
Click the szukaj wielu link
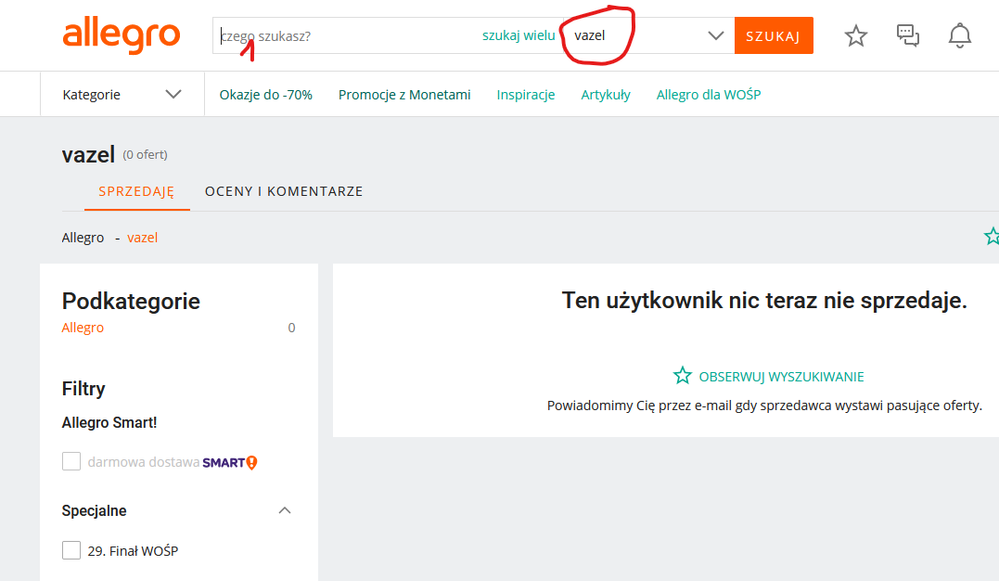(519, 34)
